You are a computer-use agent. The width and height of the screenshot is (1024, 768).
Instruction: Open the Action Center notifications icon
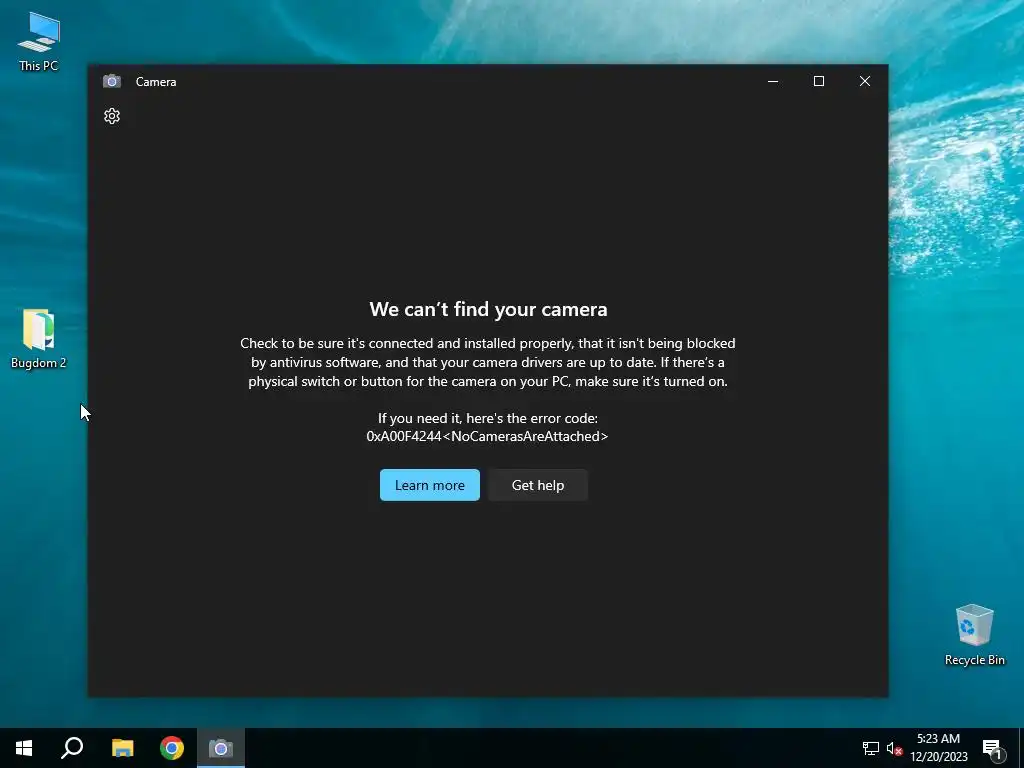992,749
